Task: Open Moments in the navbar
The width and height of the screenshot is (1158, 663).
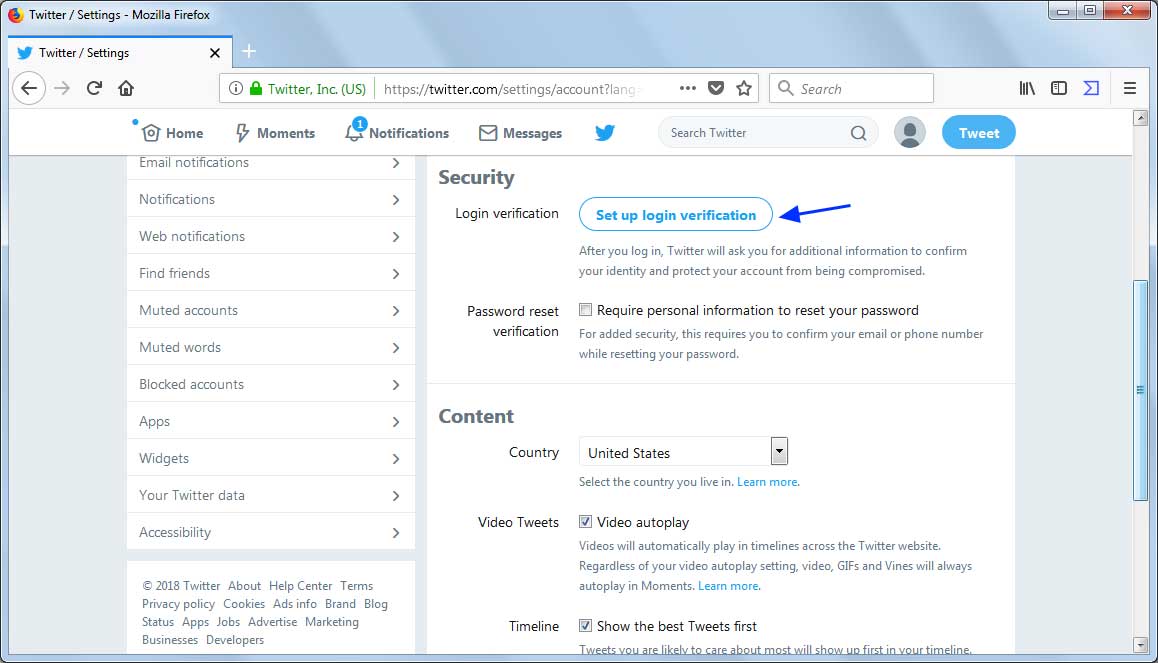Action: [275, 133]
